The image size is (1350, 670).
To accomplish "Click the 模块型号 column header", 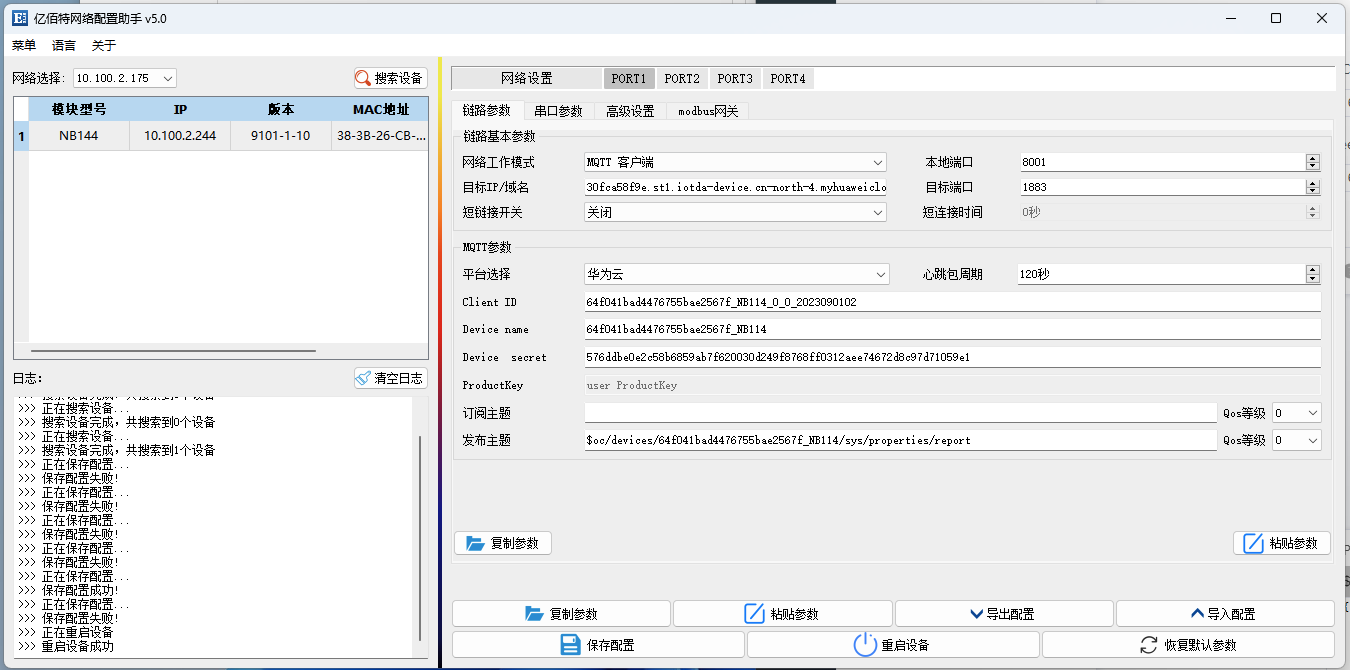I will 79,109.
